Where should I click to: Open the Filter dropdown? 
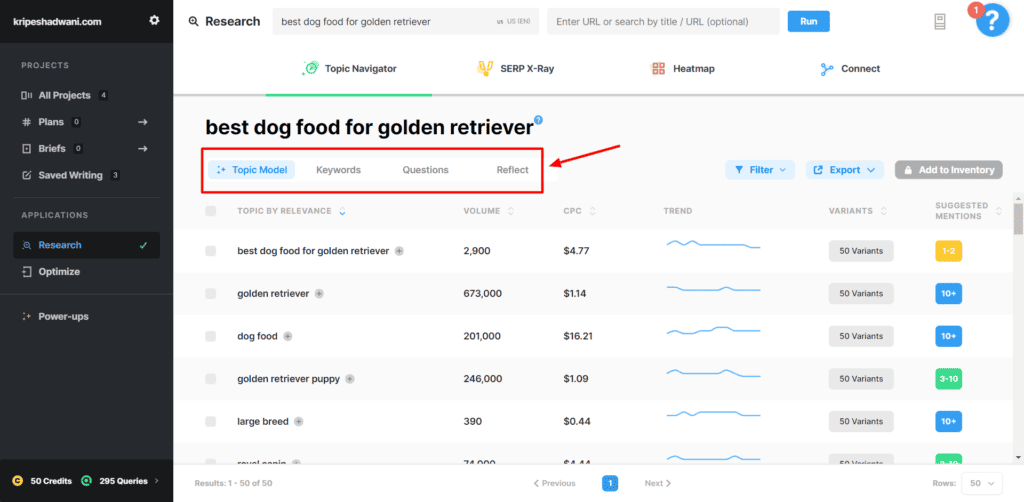click(x=760, y=170)
